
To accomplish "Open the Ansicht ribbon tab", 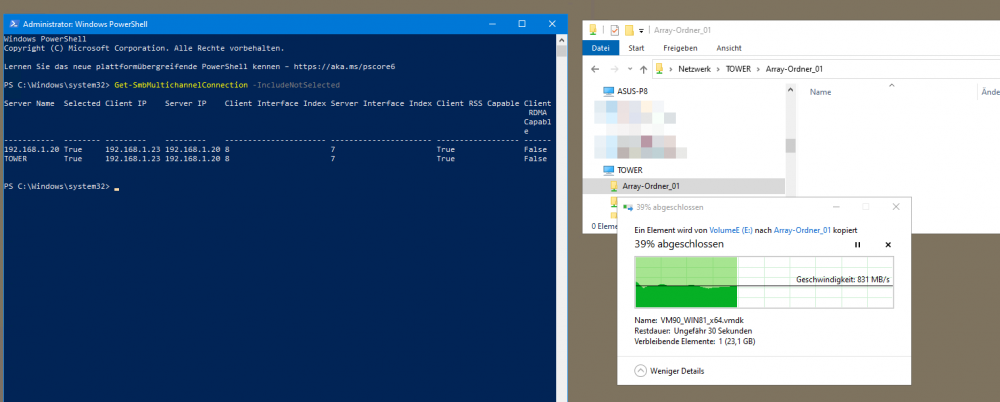I will click(x=729, y=48).
